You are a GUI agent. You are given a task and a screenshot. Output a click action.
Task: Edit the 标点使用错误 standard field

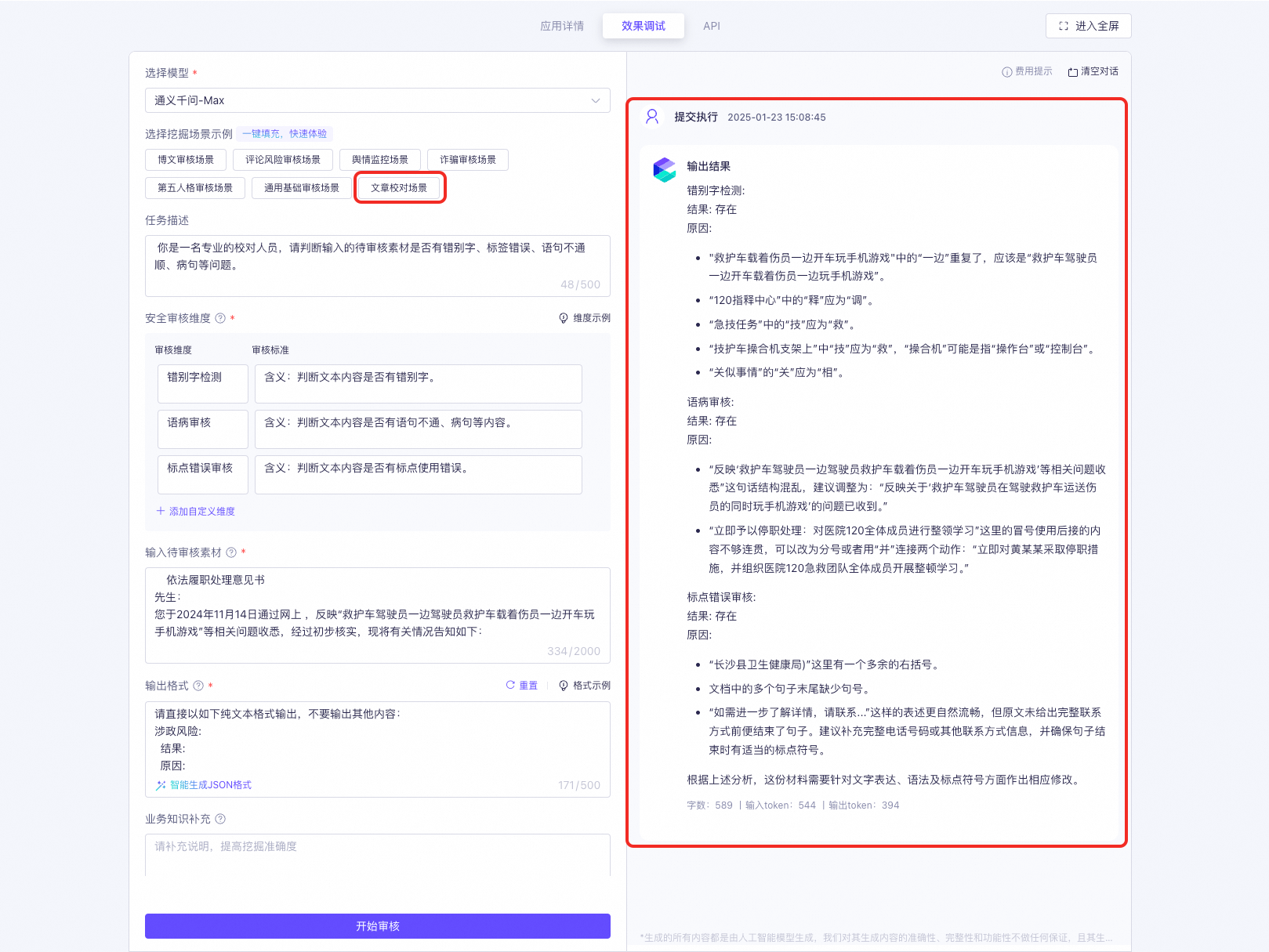pyautogui.click(x=419, y=475)
